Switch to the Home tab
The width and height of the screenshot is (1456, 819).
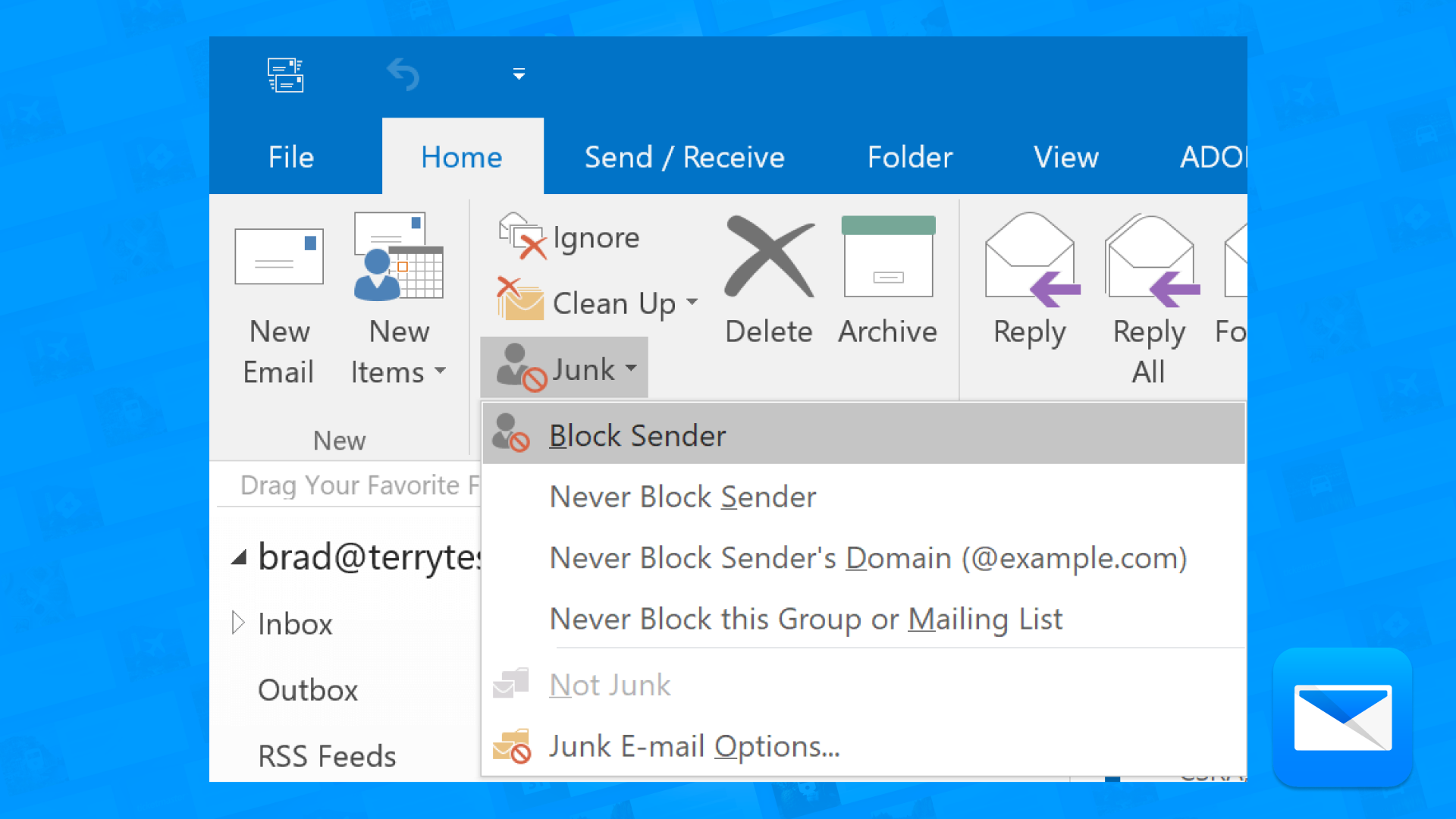pos(462,157)
